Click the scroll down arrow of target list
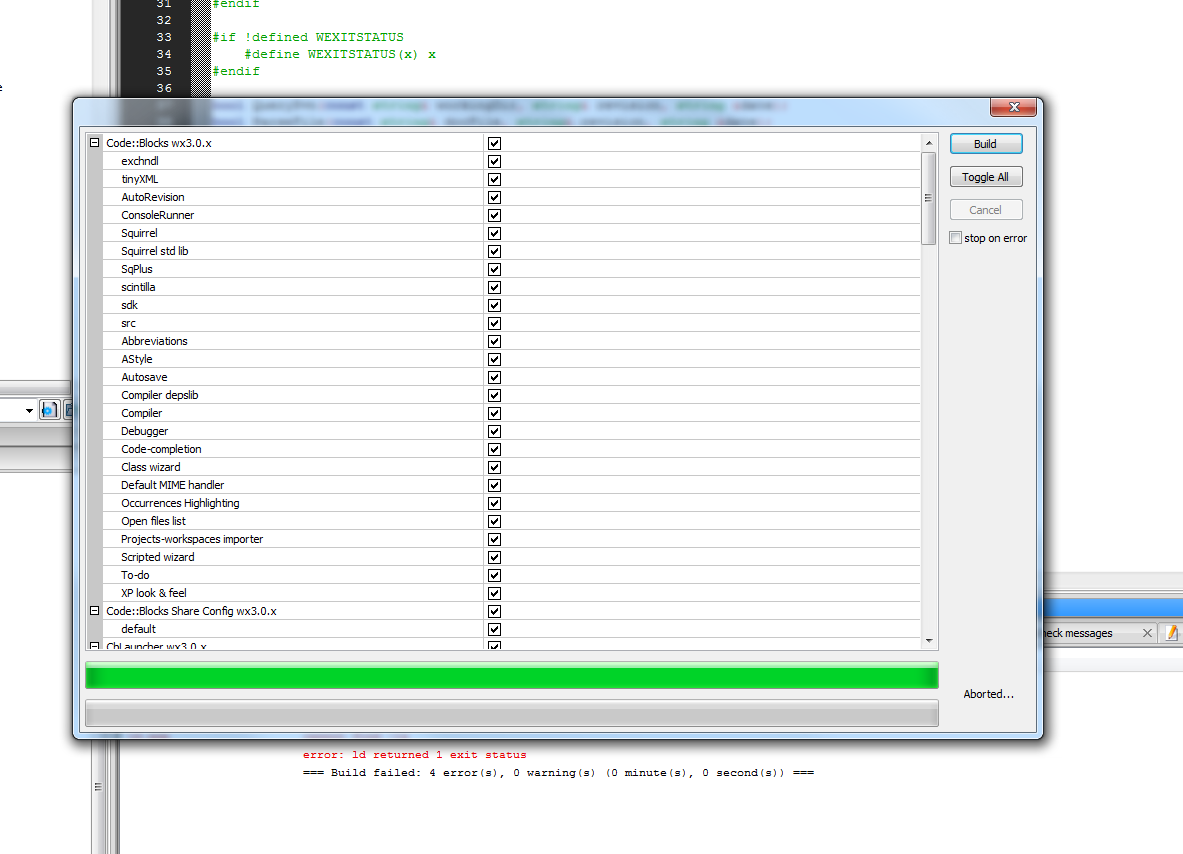The image size is (1183, 854). pyautogui.click(x=929, y=641)
